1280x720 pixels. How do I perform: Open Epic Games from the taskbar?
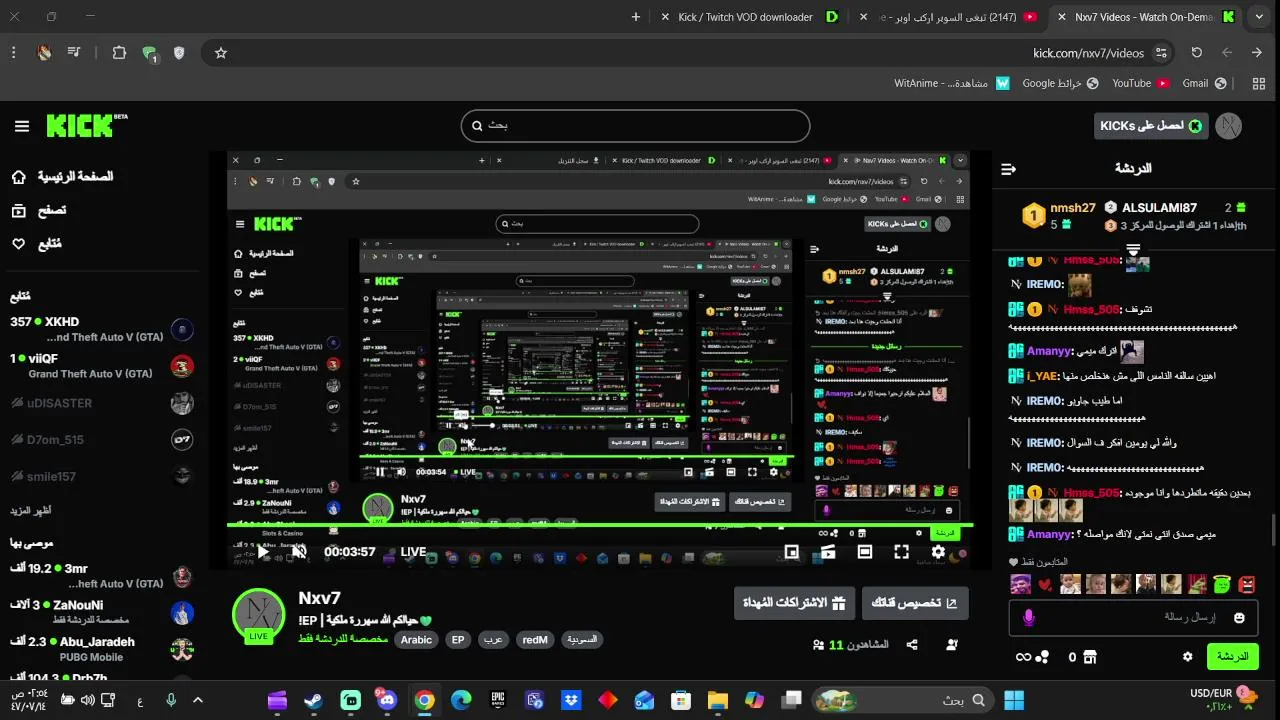point(497,700)
